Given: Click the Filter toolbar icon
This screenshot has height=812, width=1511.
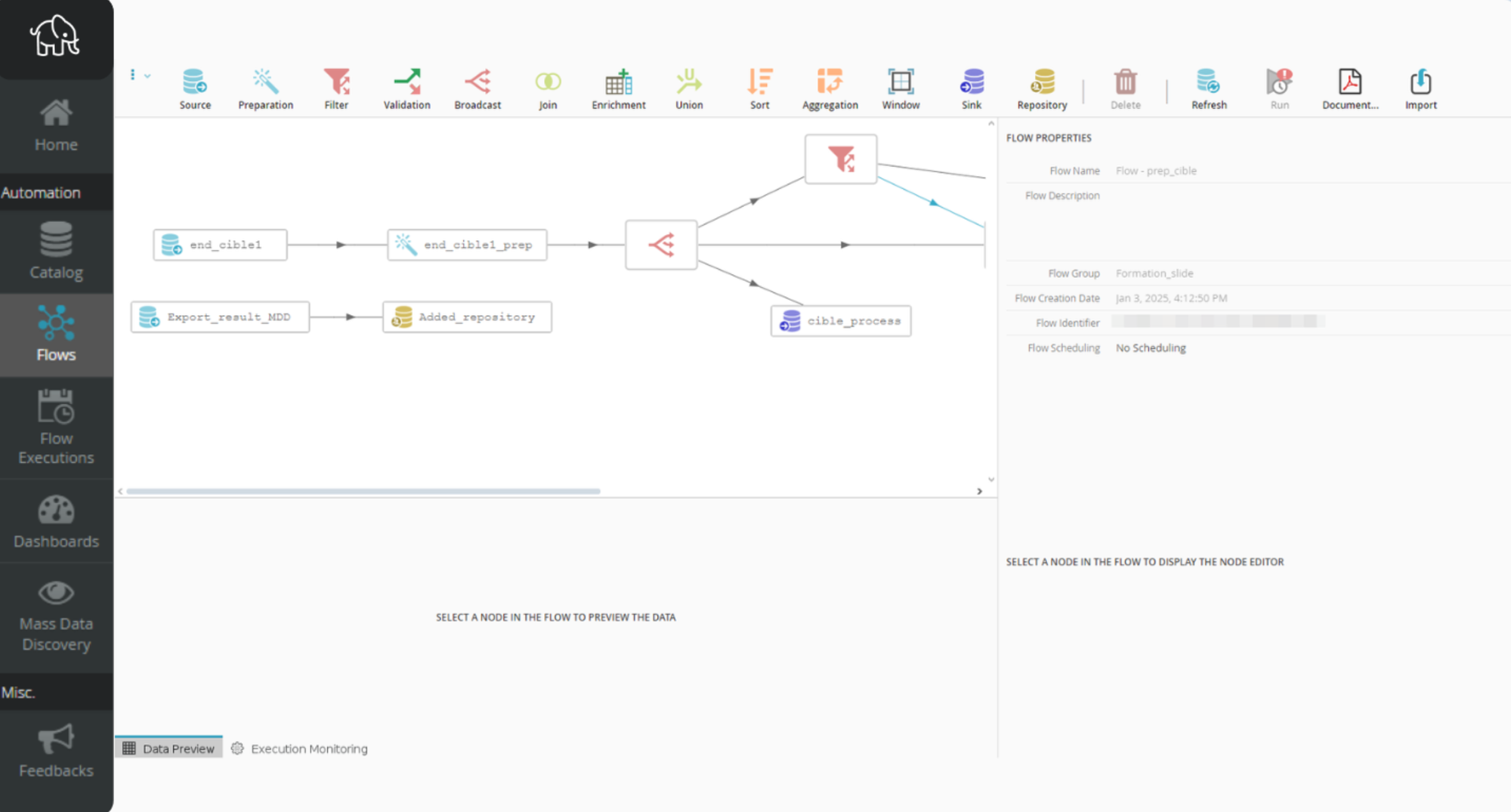Looking at the screenshot, I should coord(336,88).
